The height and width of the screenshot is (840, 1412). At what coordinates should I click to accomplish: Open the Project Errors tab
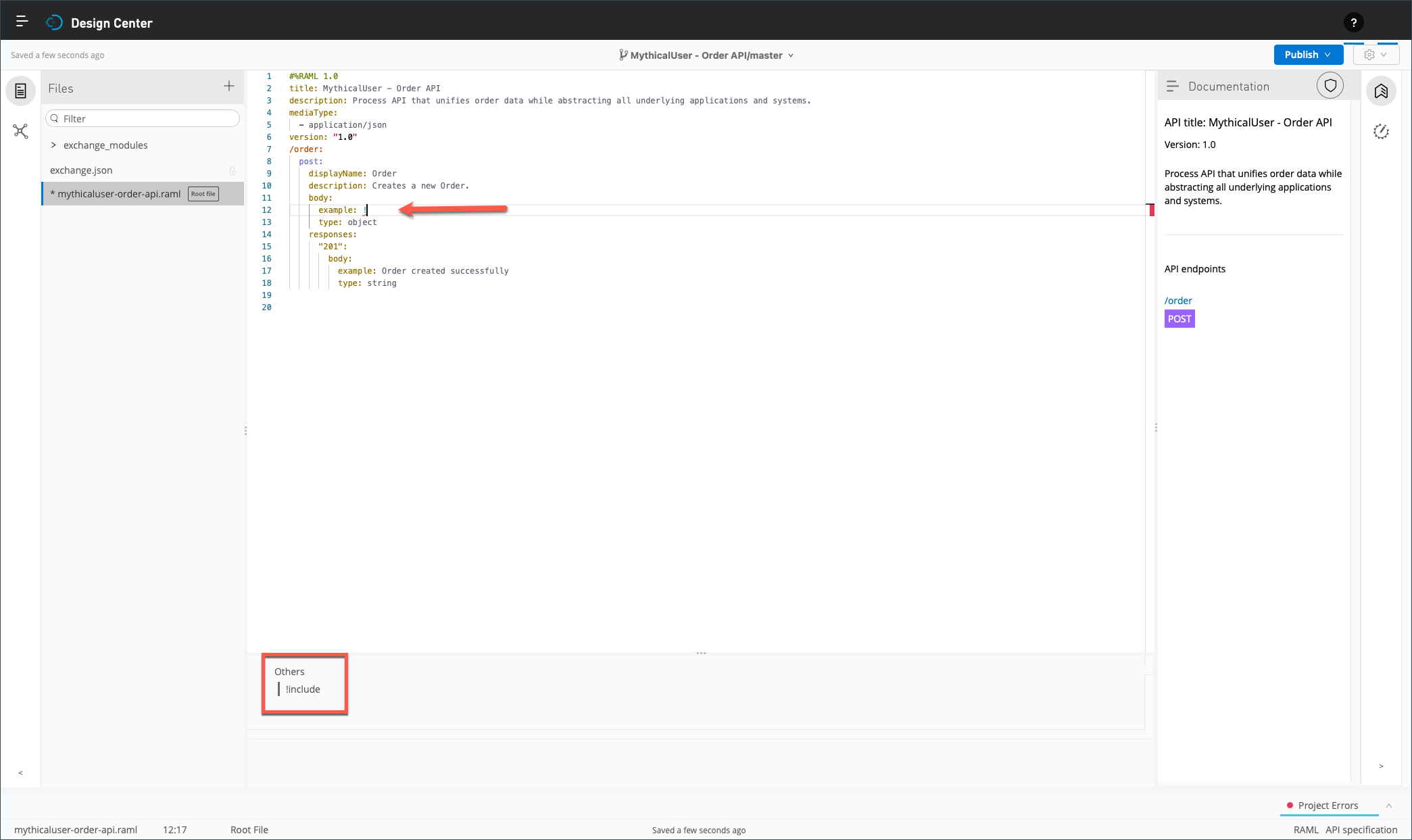[1328, 806]
